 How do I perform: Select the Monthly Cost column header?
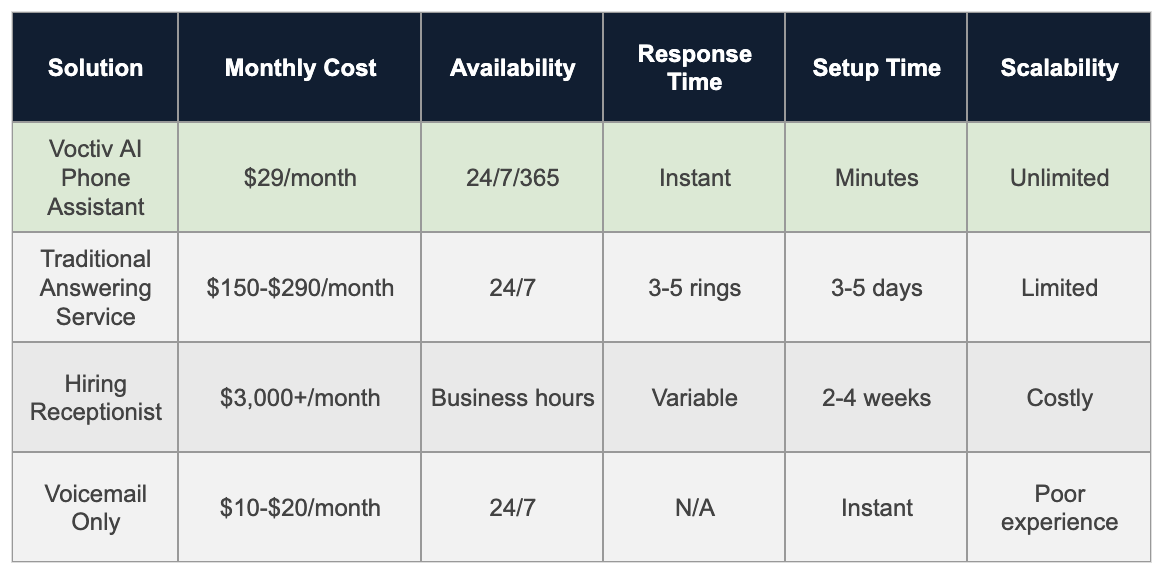click(300, 68)
